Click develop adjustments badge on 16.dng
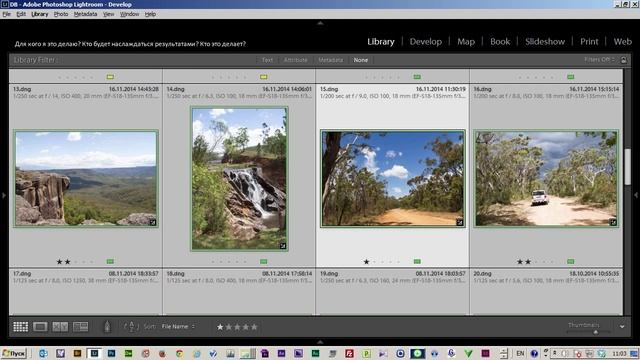The width and height of the screenshot is (640, 360). [x=613, y=222]
